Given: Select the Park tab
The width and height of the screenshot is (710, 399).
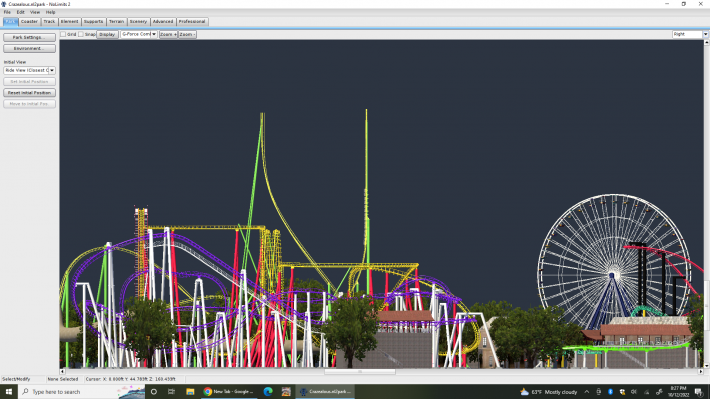Looking at the screenshot, I should coord(10,21).
